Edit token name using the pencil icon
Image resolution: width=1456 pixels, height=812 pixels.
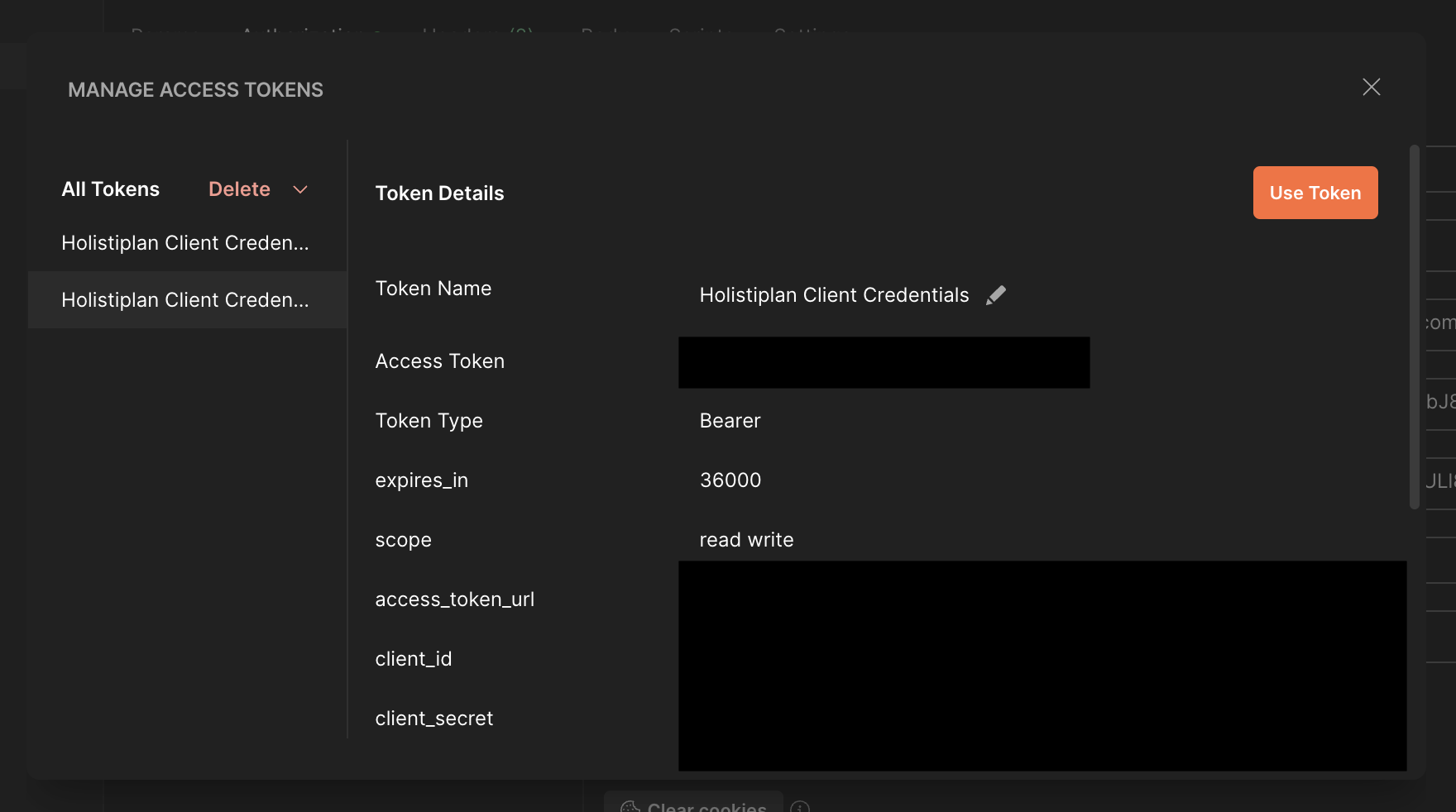(x=997, y=294)
